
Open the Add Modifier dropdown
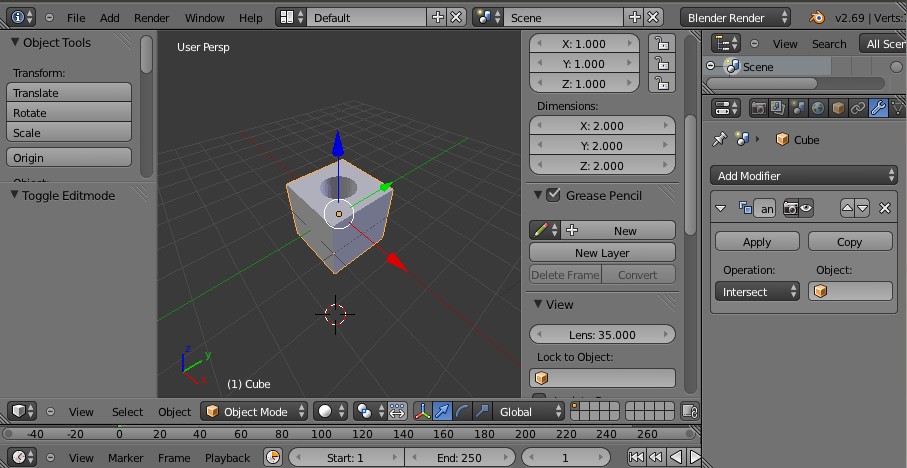tap(803, 175)
